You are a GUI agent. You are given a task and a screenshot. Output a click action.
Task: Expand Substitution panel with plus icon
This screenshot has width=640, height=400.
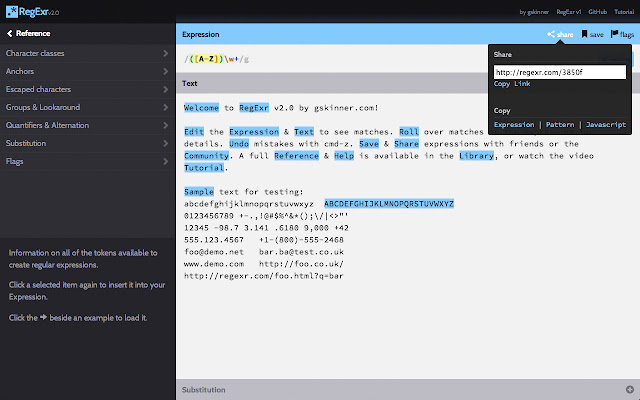[x=630, y=389]
